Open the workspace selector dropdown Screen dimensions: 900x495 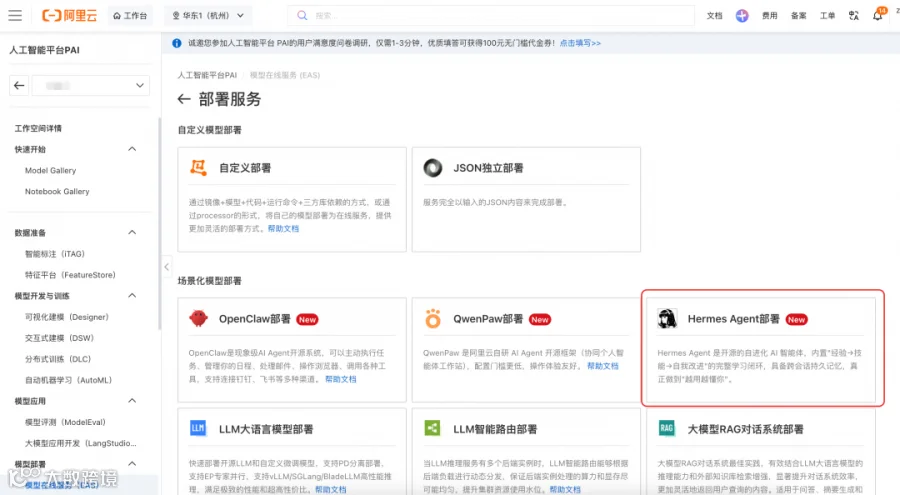pos(91,86)
